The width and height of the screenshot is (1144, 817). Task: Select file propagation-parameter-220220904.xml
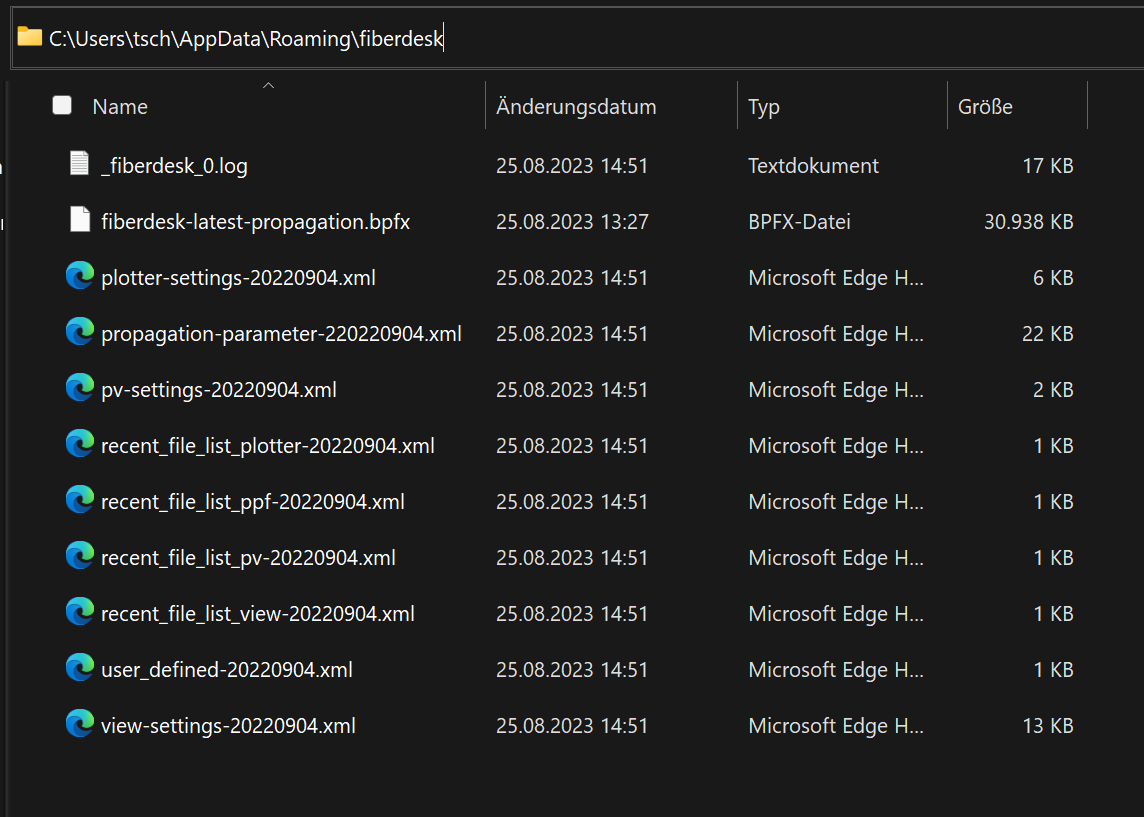281,334
